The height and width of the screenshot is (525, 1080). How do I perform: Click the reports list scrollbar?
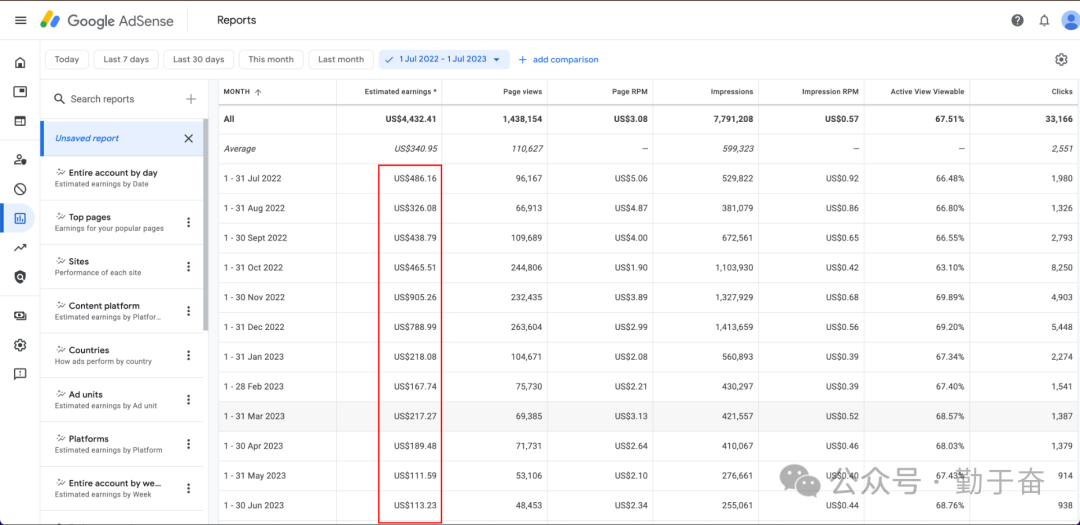click(x=205, y=224)
